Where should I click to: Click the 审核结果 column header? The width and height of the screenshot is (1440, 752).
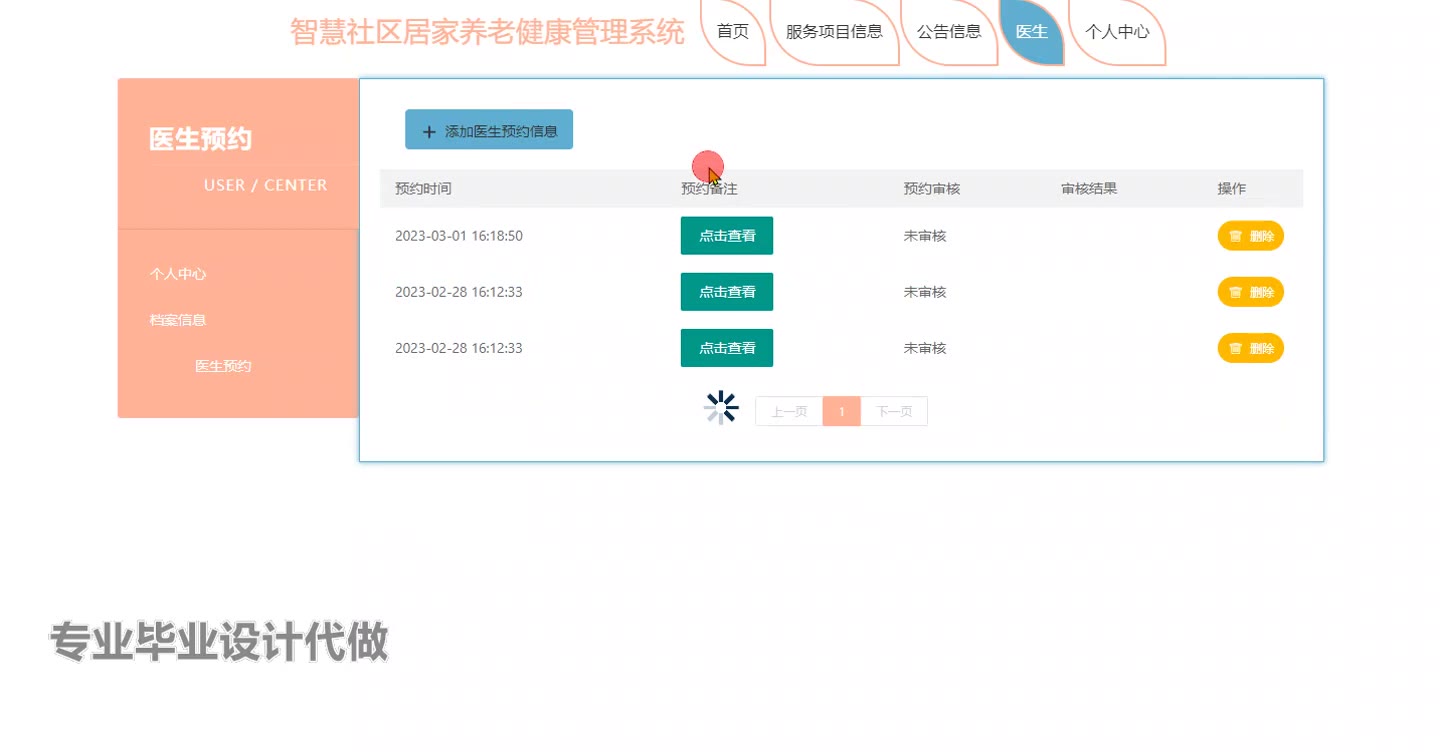point(1089,189)
